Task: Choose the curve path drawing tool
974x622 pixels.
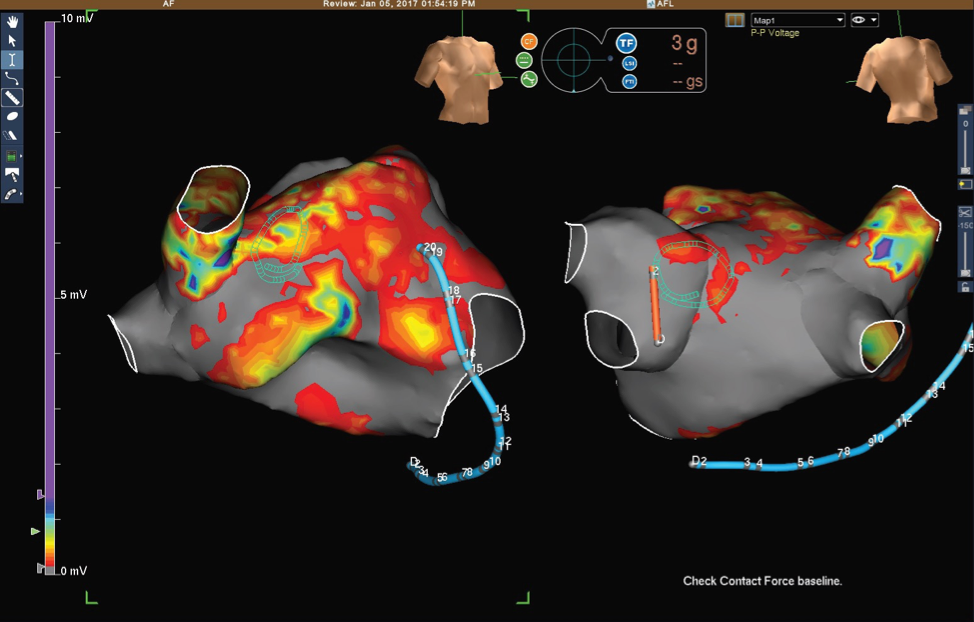Action: pos(12,78)
